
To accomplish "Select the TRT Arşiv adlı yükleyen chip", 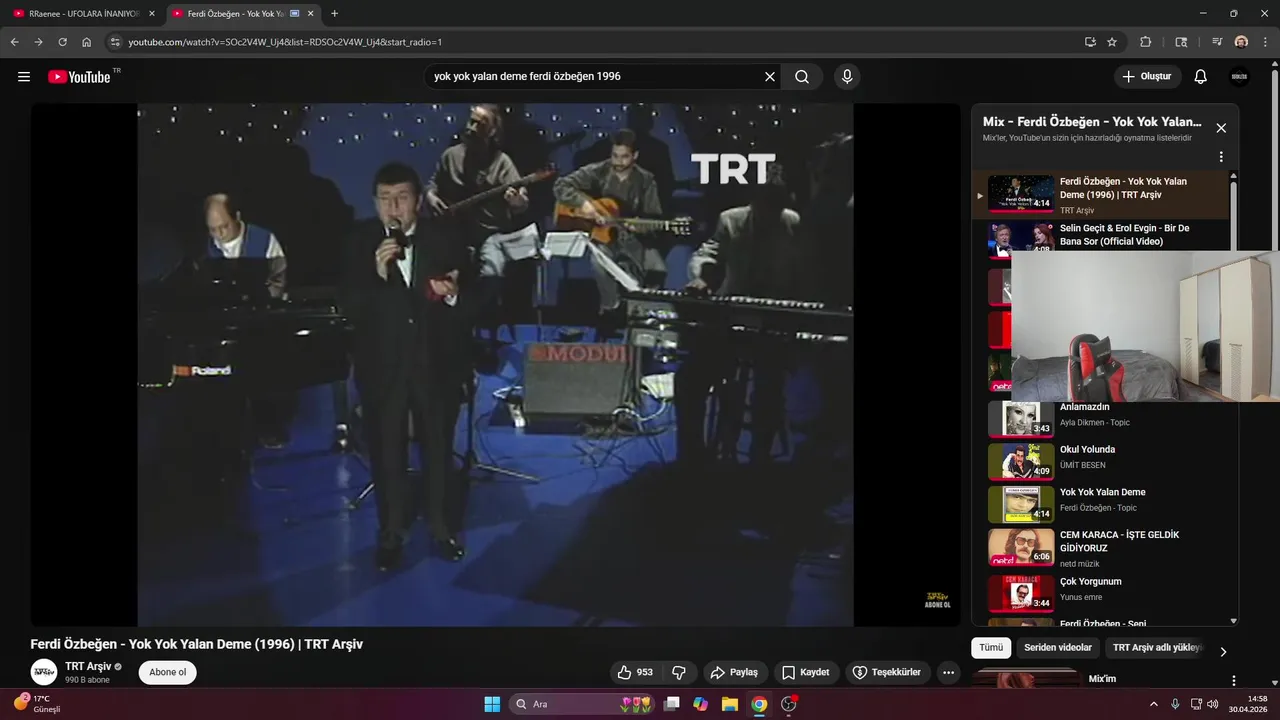I will coord(1157,648).
